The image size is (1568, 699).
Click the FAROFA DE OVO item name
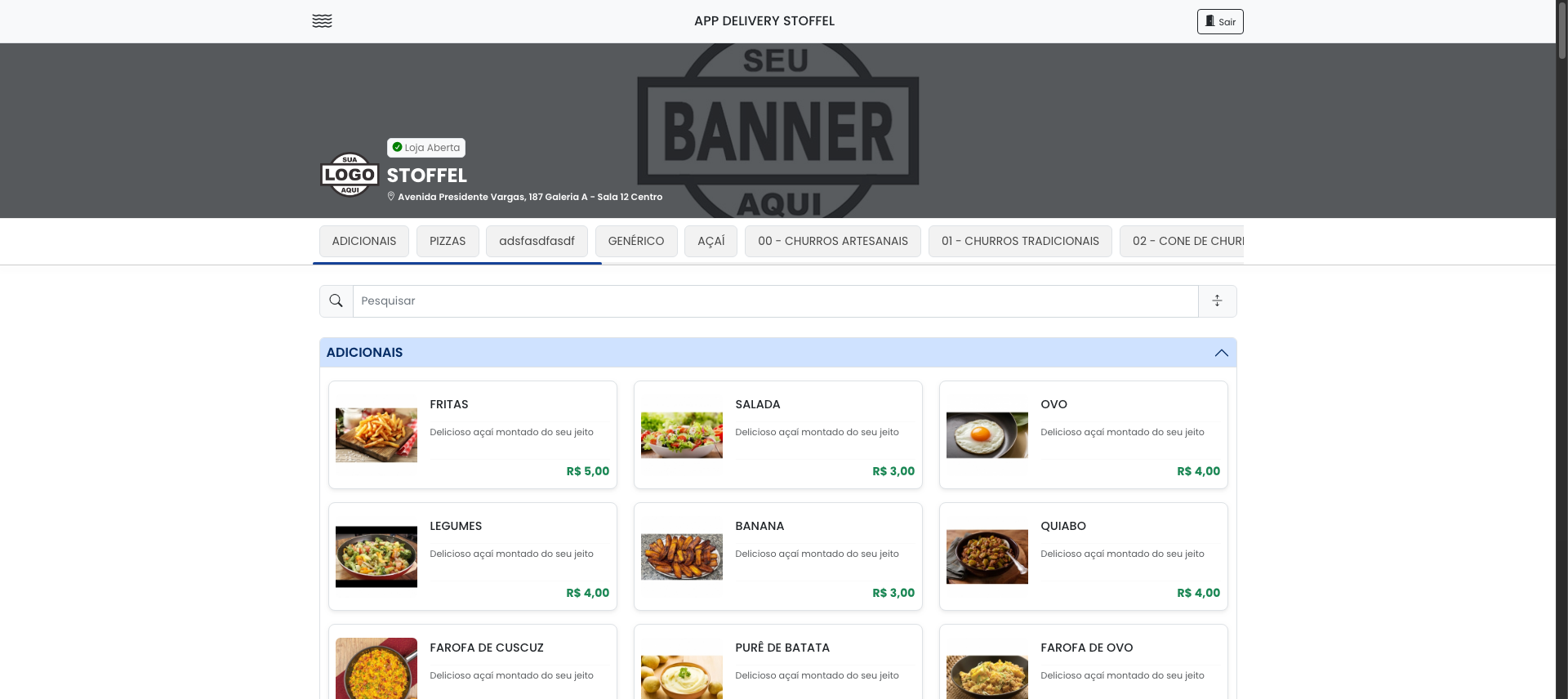1087,648
